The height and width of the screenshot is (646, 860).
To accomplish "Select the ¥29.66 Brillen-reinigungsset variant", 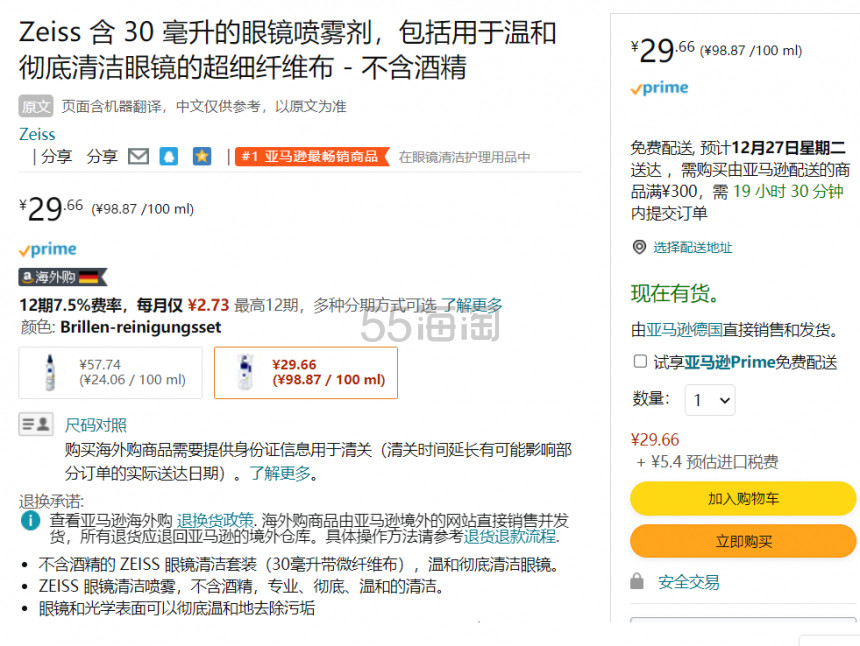I will [305, 372].
